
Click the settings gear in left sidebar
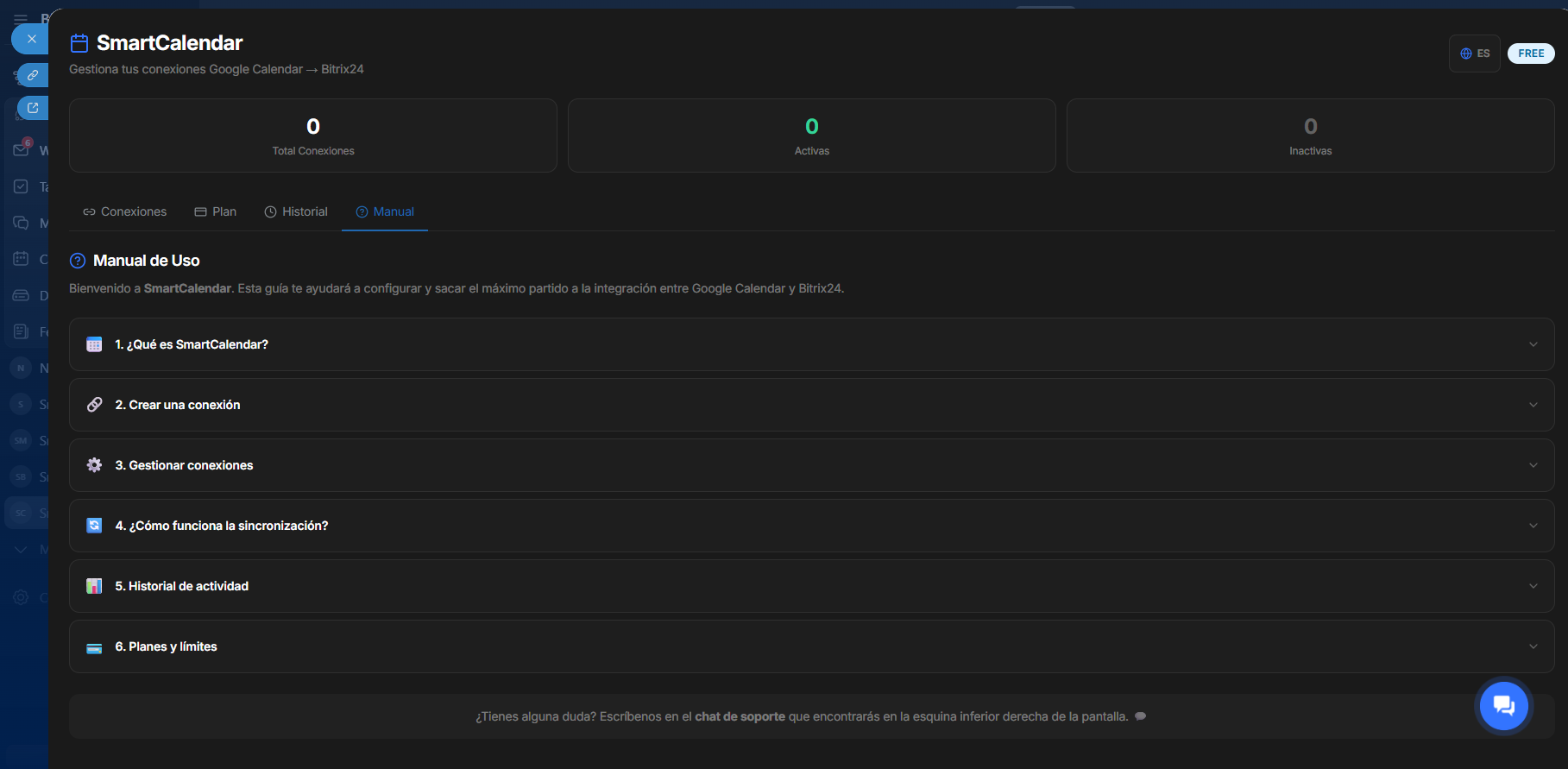click(21, 597)
